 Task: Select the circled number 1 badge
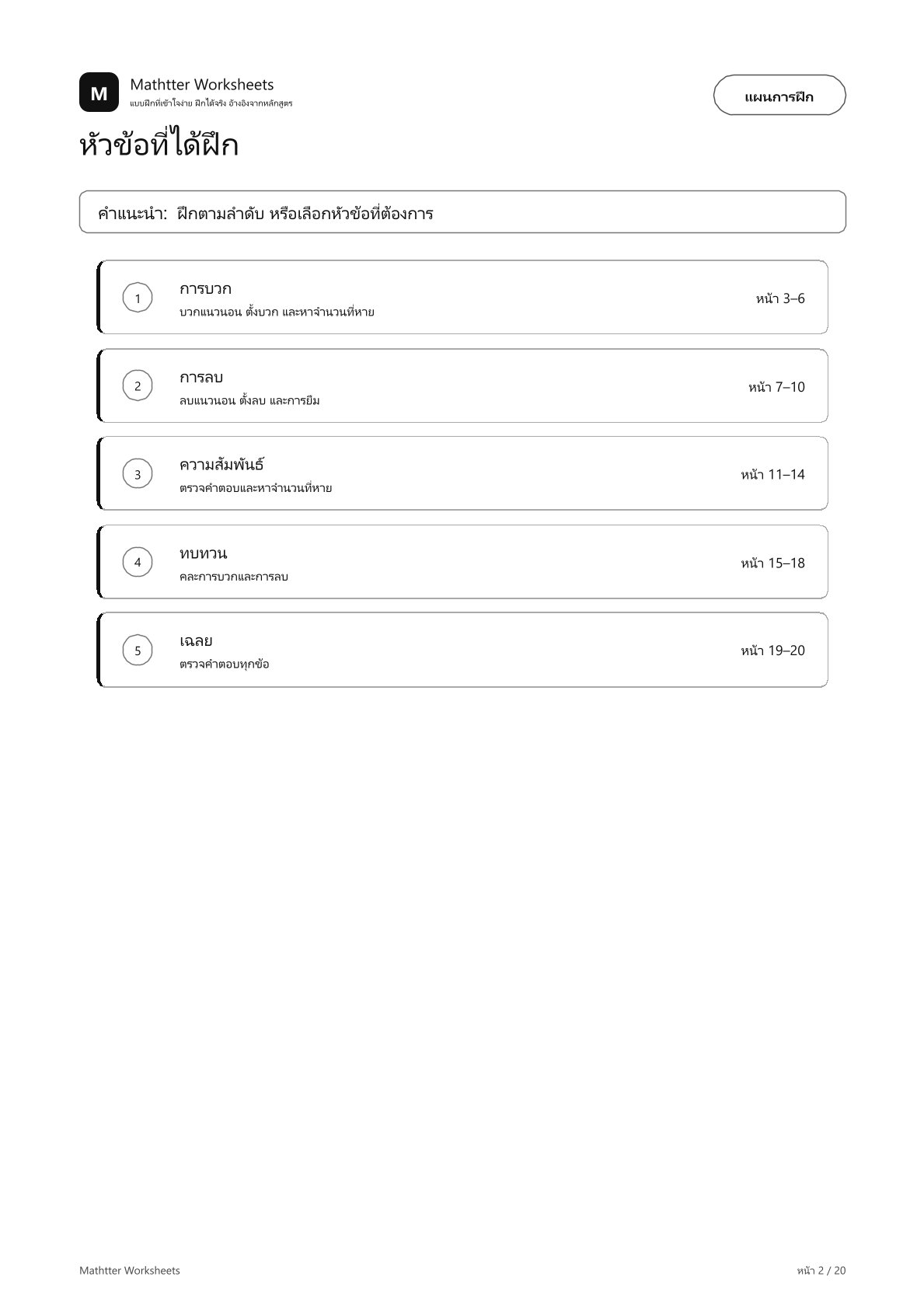[138, 298]
